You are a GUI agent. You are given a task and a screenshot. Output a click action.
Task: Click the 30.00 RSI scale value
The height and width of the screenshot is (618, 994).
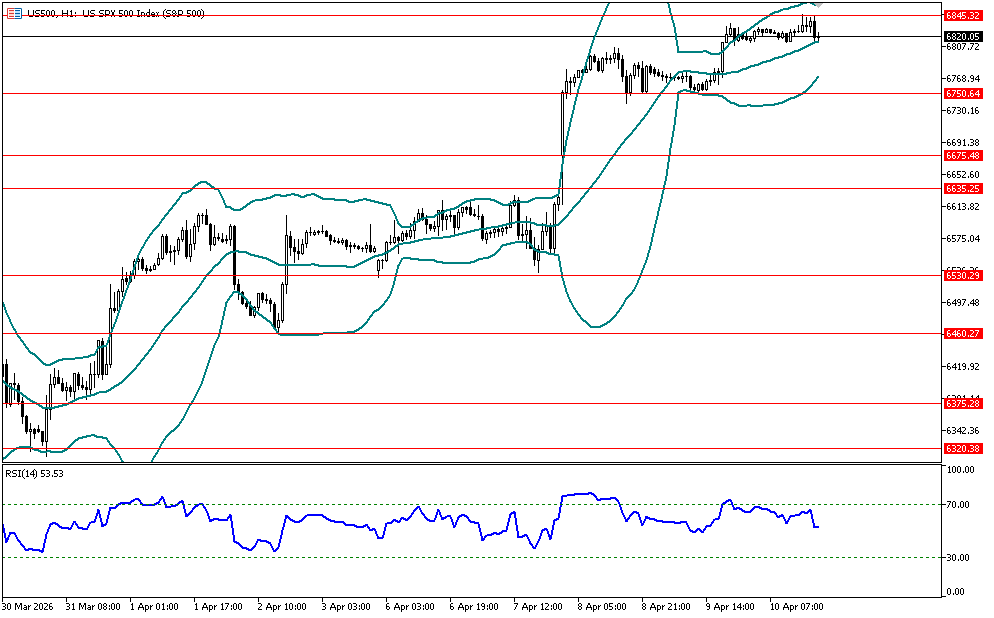[961, 557]
